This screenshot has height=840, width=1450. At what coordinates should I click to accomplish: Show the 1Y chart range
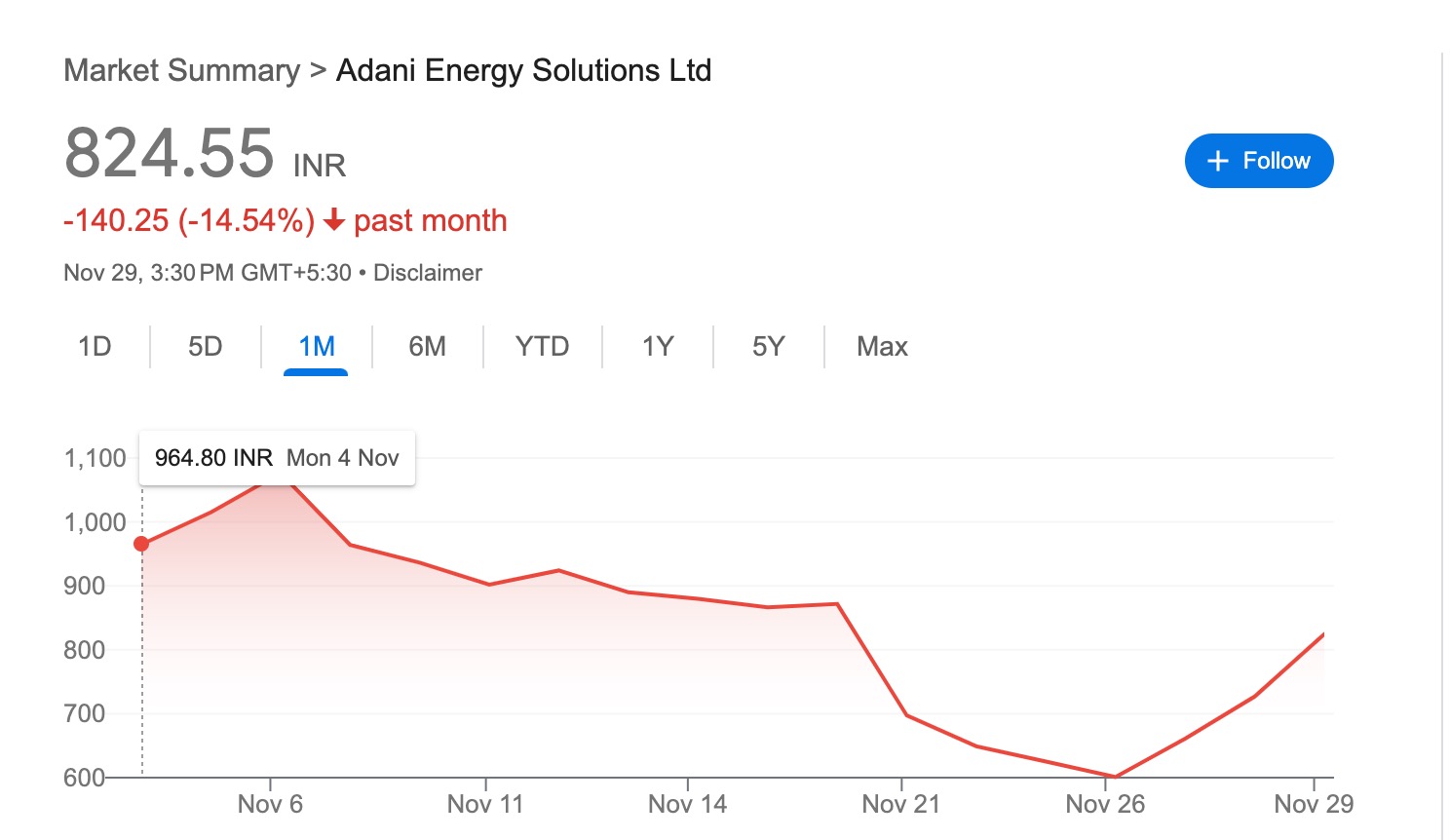pos(658,347)
